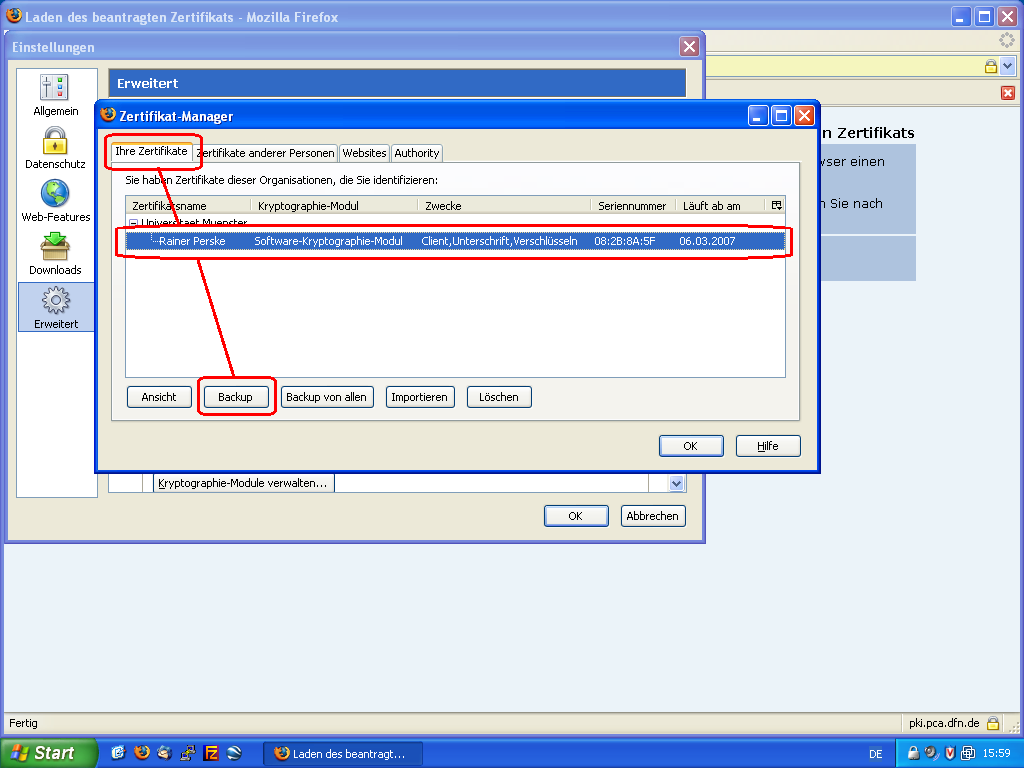This screenshot has height=768, width=1024.
Task: Click the Ansicht button
Action: [159, 397]
